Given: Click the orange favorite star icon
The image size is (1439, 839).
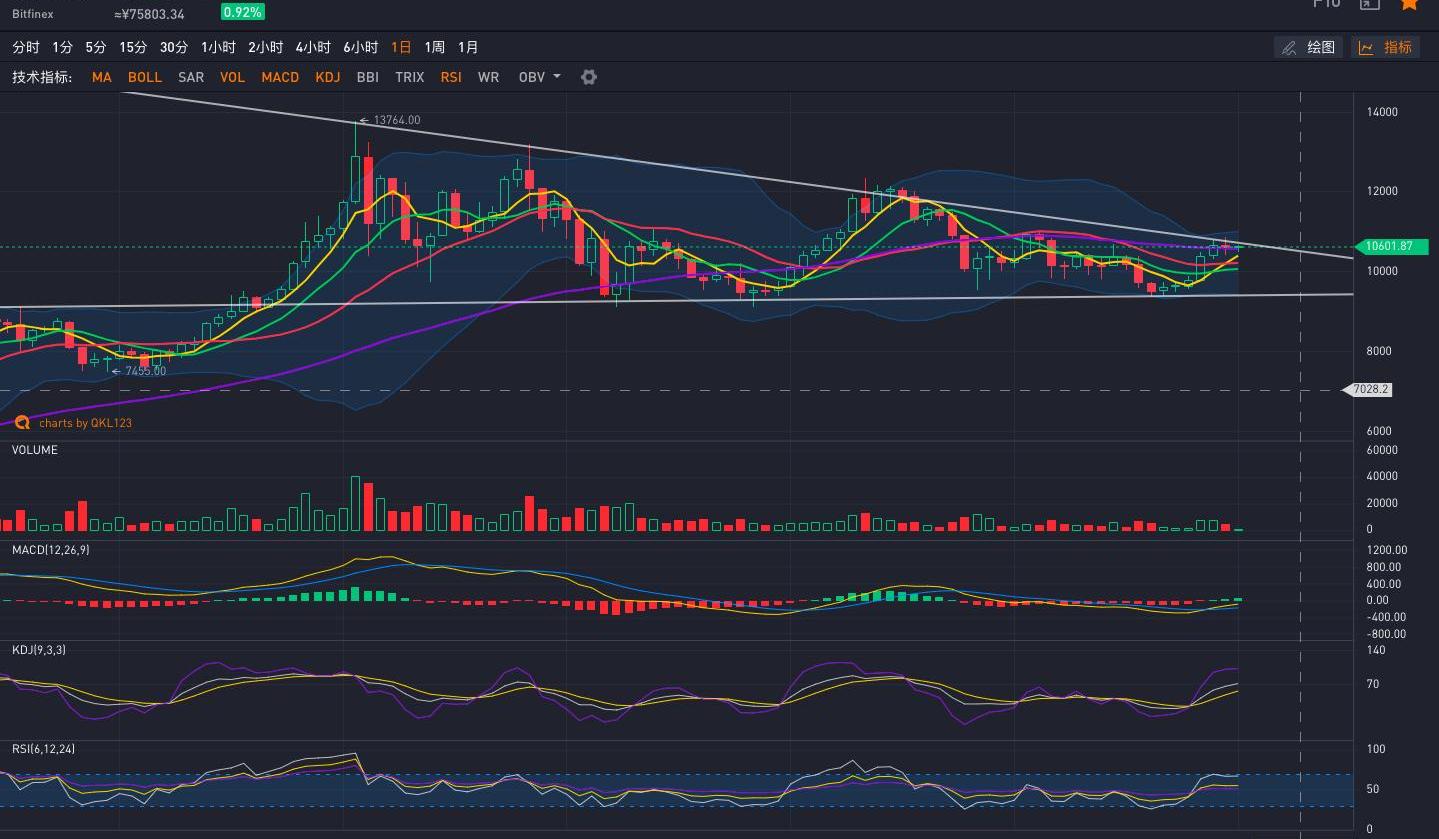Looking at the screenshot, I should point(1409,4).
